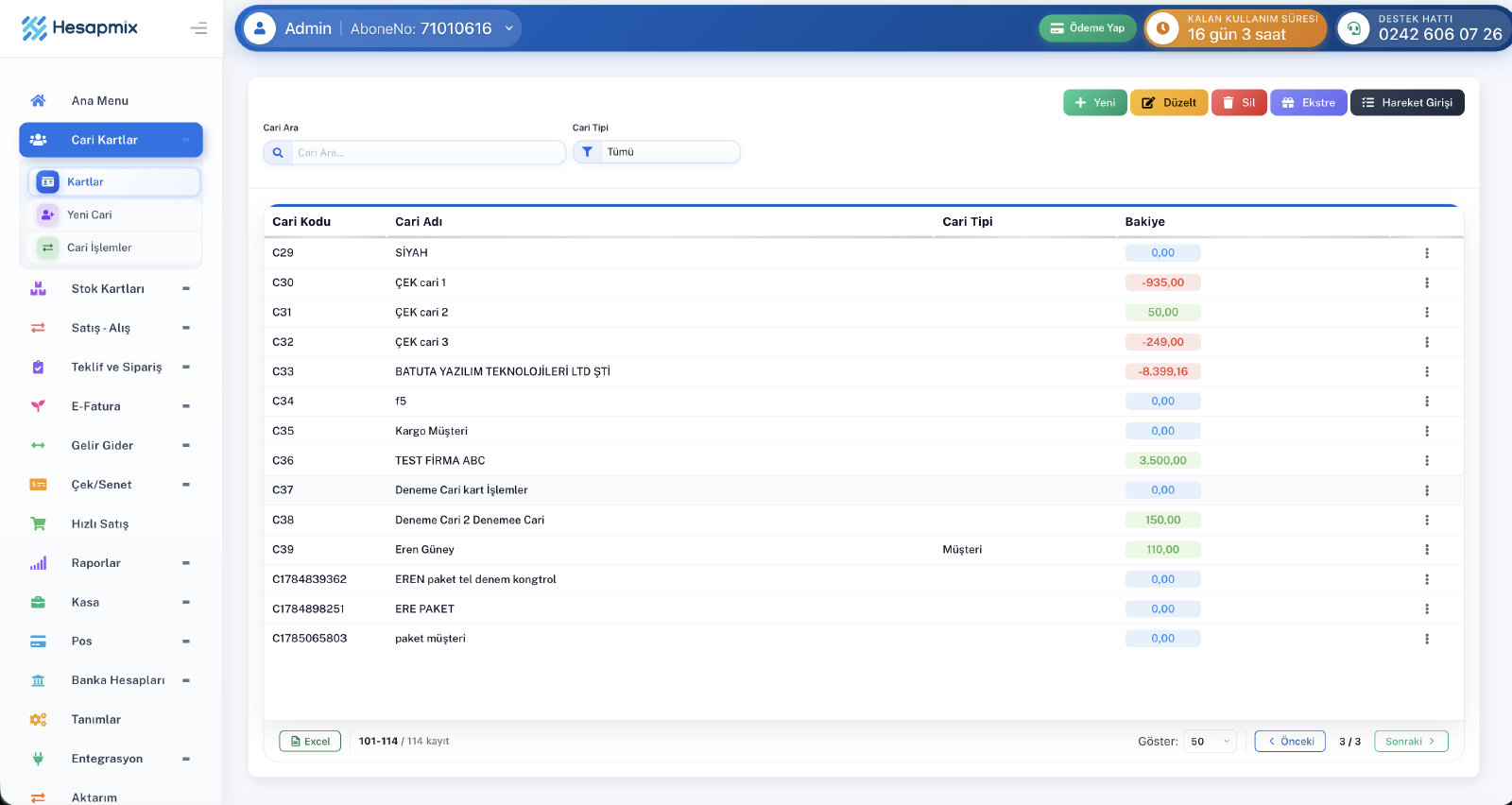Open the Admin account dropdown arrow
The width and height of the screenshot is (1512, 805).
click(509, 28)
